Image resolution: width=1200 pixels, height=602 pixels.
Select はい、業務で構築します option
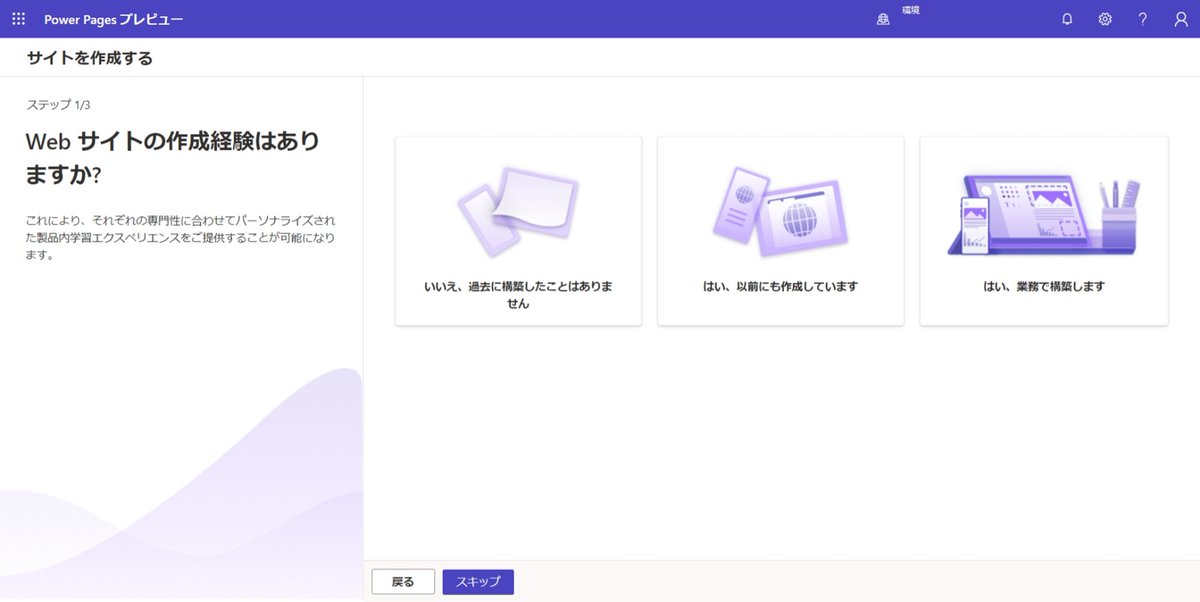pos(1043,230)
